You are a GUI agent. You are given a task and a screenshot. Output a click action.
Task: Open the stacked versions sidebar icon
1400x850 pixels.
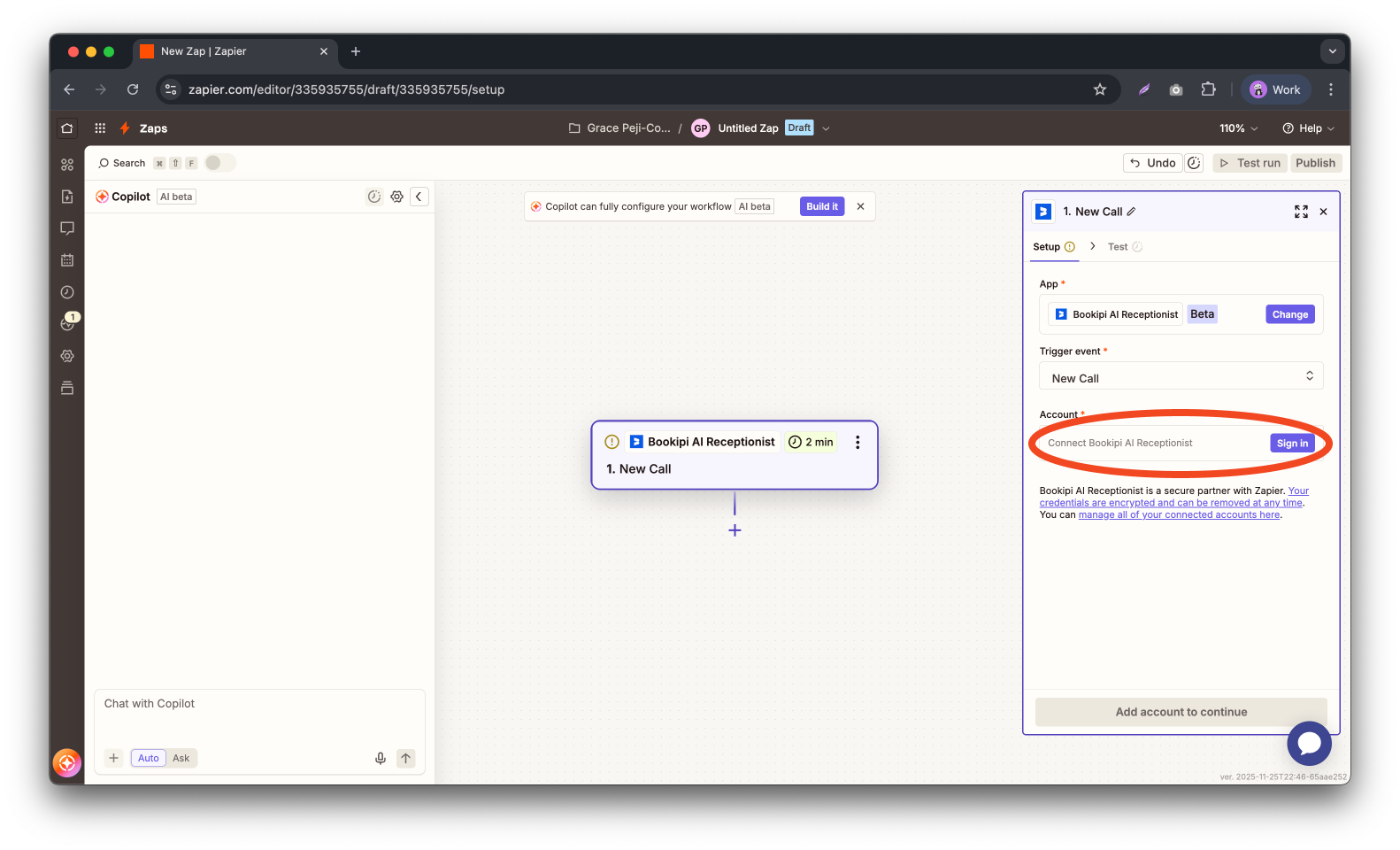pos(67,388)
